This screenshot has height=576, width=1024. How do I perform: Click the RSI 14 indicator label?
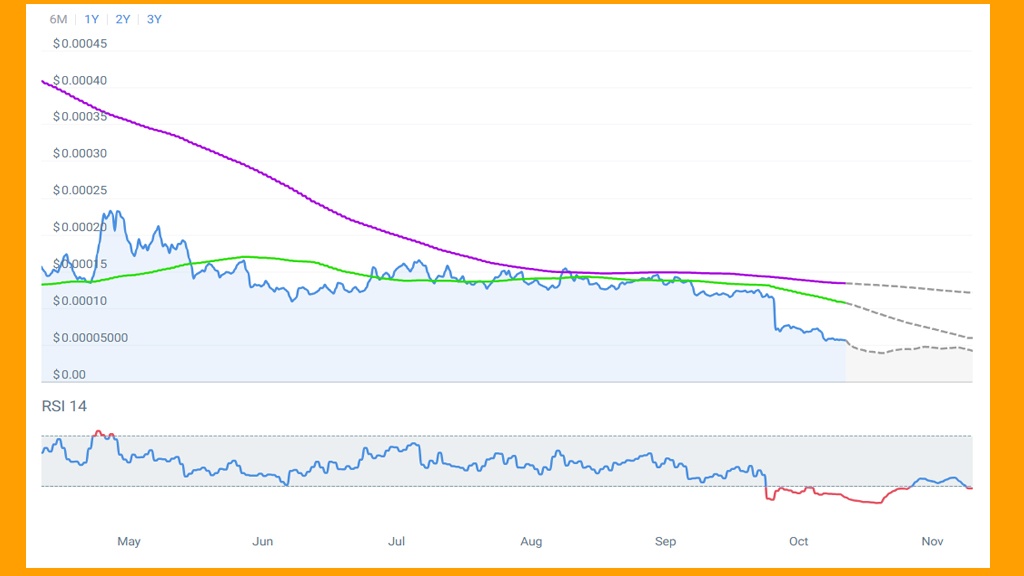[x=64, y=406]
